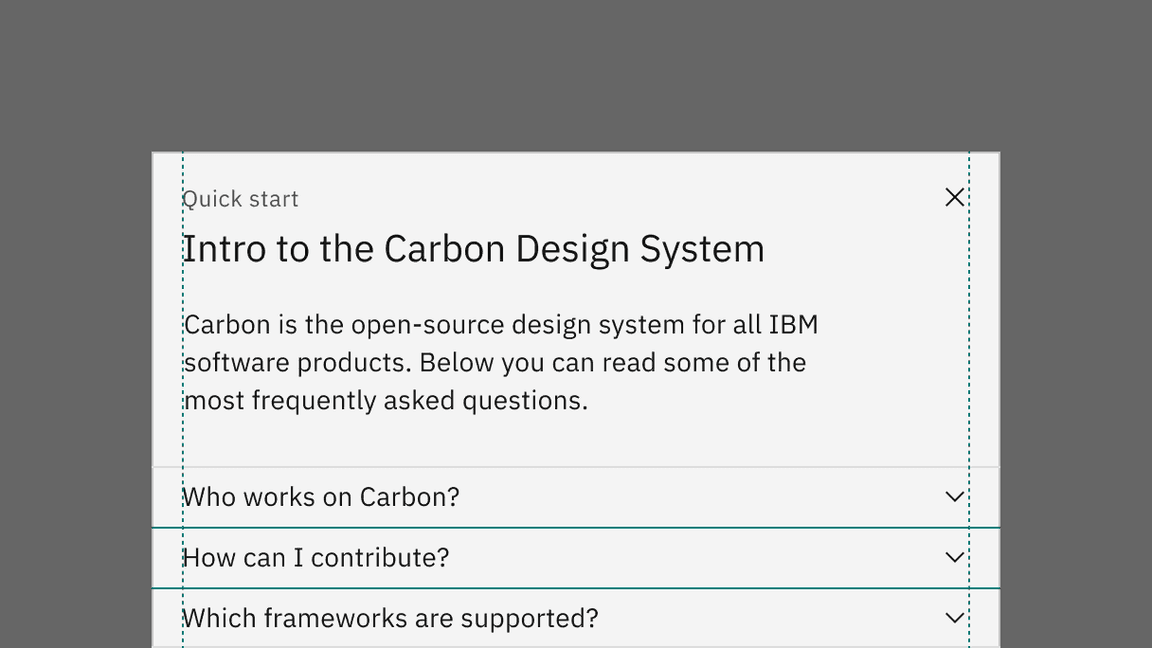Click the last line ending "asked questions."
This screenshot has height=648, width=1152.
(x=386, y=400)
